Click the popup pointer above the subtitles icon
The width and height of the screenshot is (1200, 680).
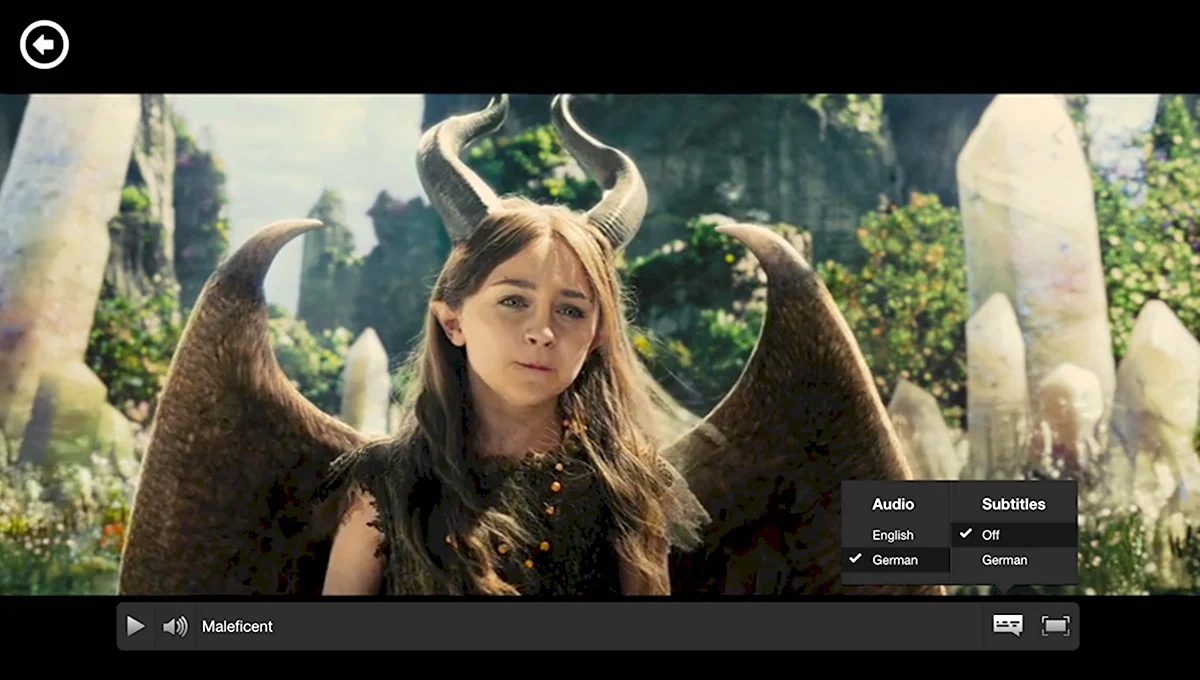coord(1007,589)
